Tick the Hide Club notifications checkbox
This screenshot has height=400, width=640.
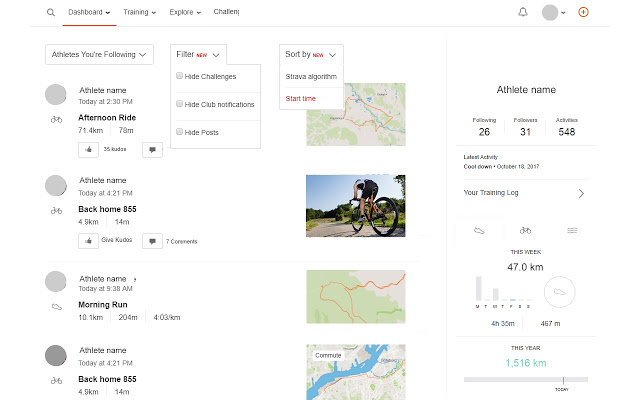click(179, 104)
